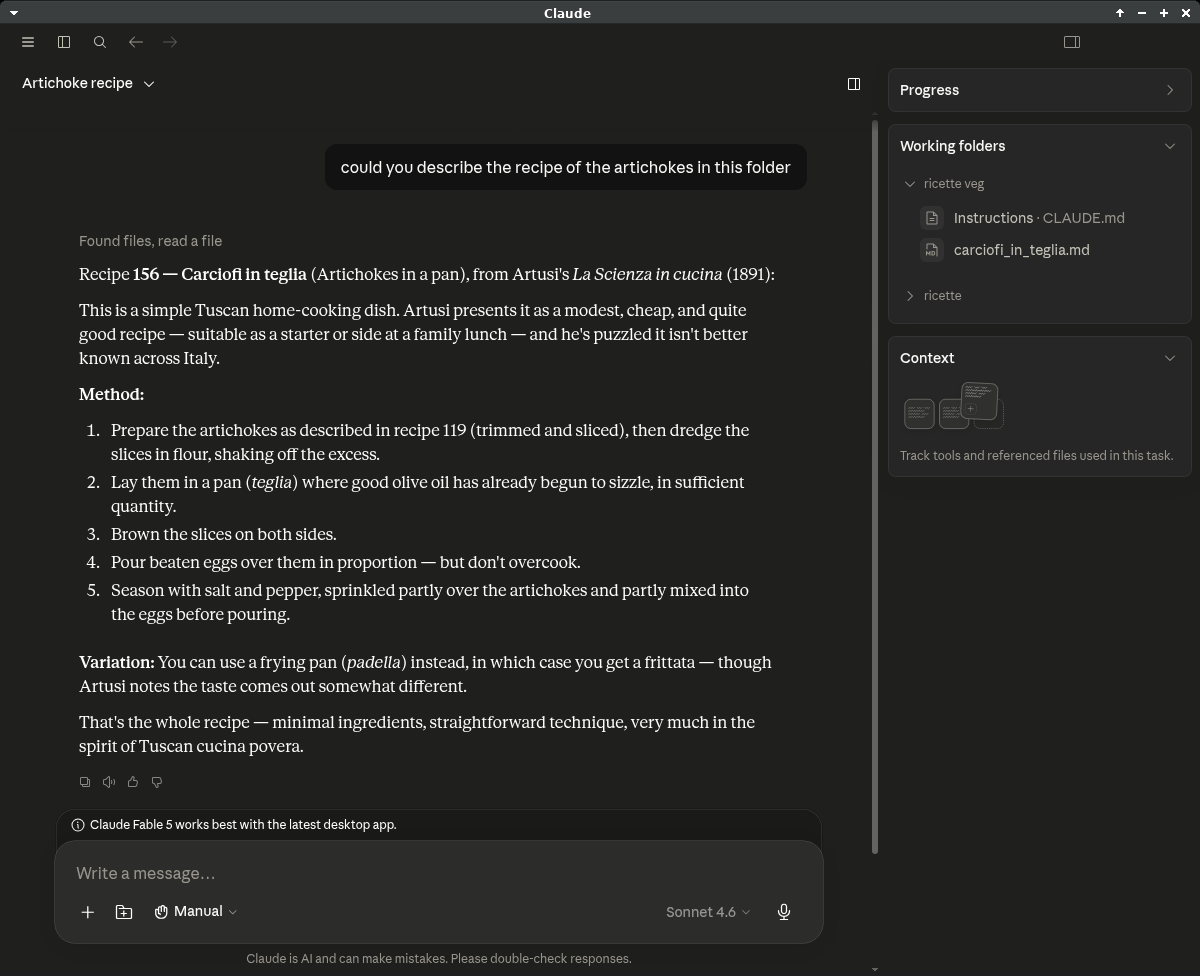
Task: Click the 'Pour beaten eggs over them' step
Action: pyautogui.click(x=346, y=562)
